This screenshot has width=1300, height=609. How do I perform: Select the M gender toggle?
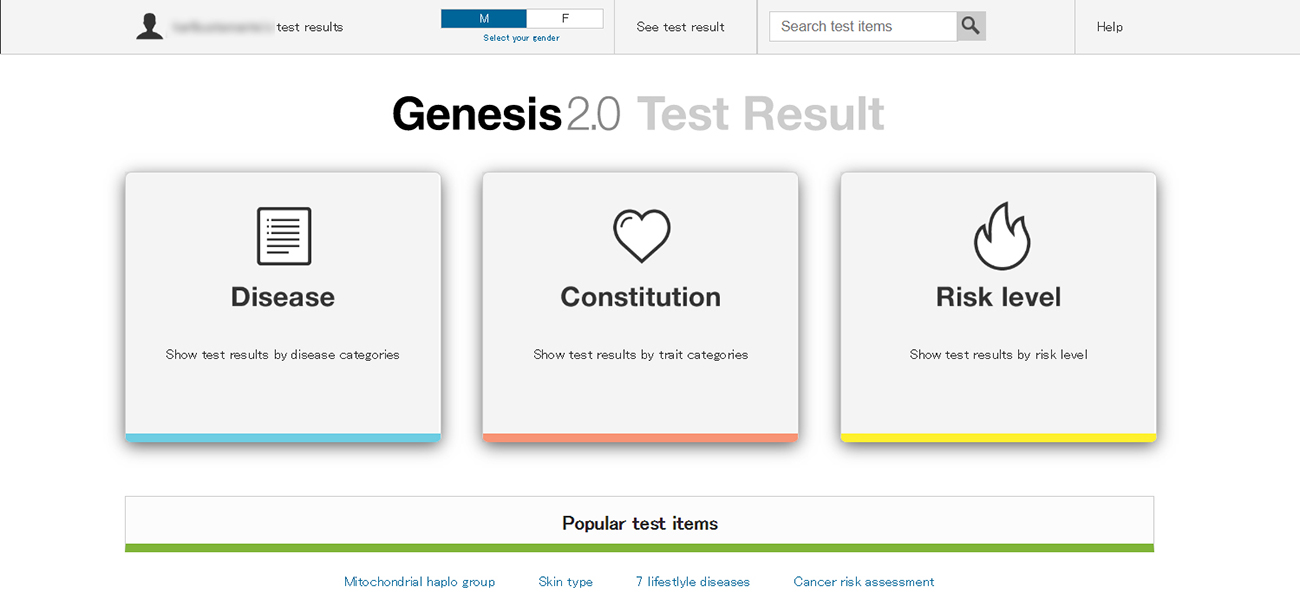(484, 19)
